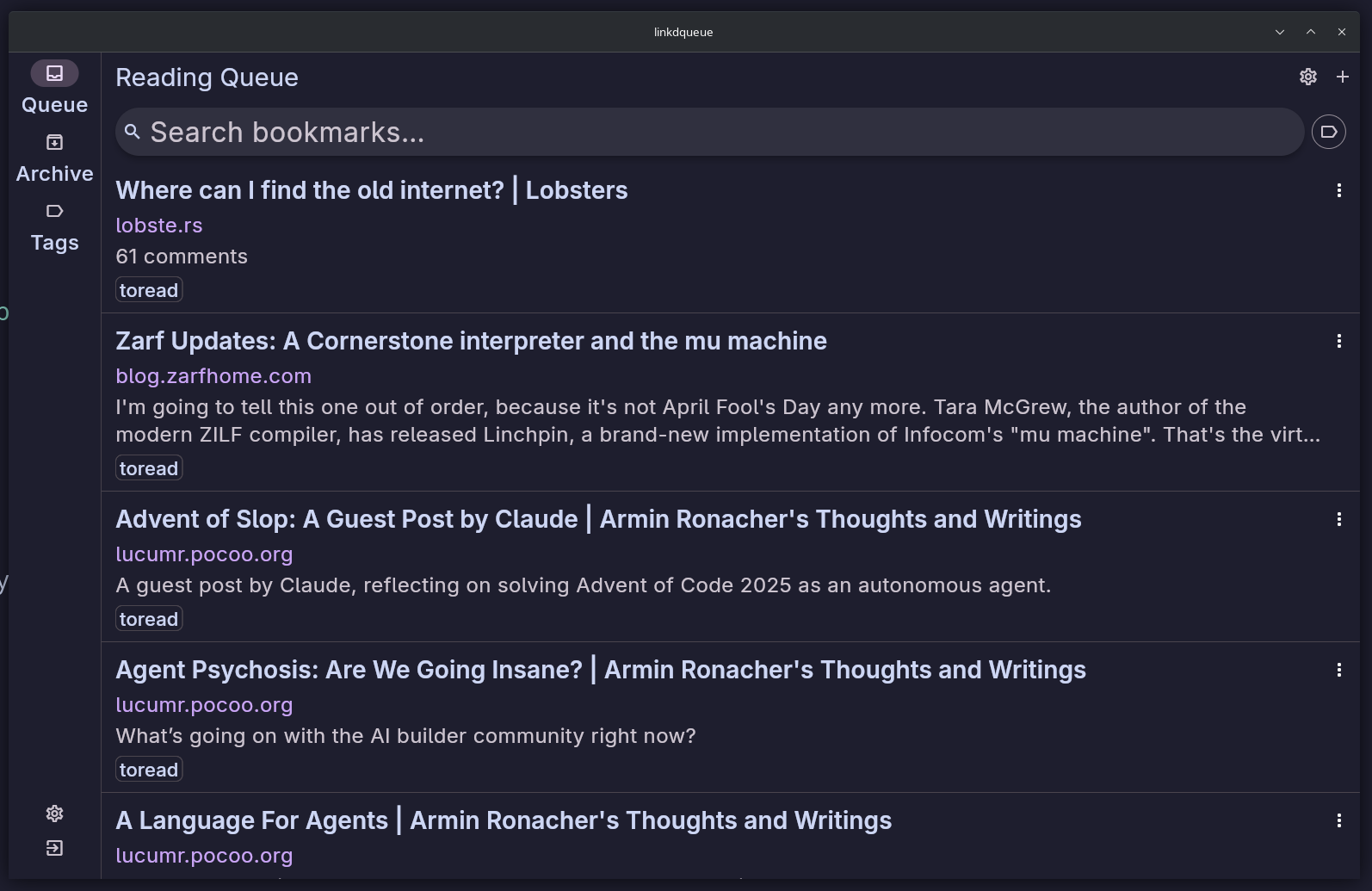Open settings gear next to Reading Queue title
1372x891 pixels.
(1308, 77)
